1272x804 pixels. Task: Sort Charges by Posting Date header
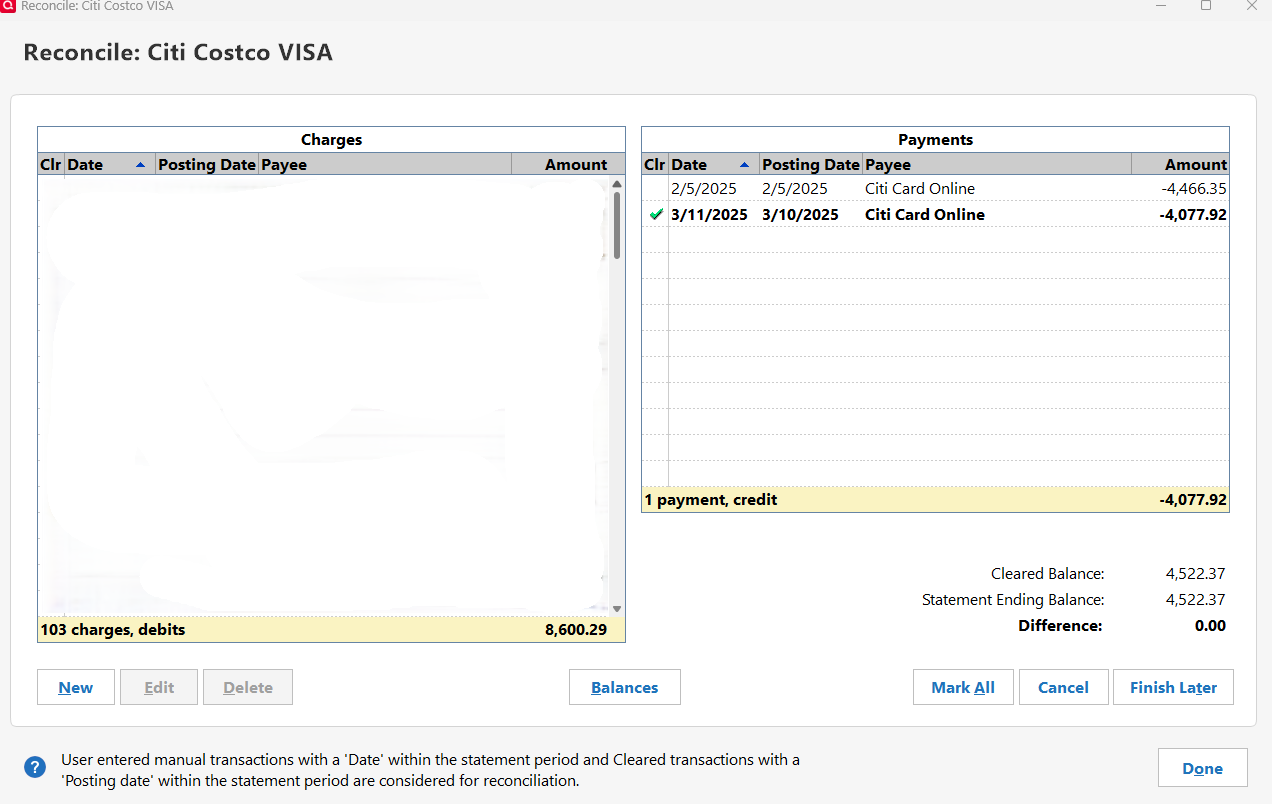[x=207, y=164]
